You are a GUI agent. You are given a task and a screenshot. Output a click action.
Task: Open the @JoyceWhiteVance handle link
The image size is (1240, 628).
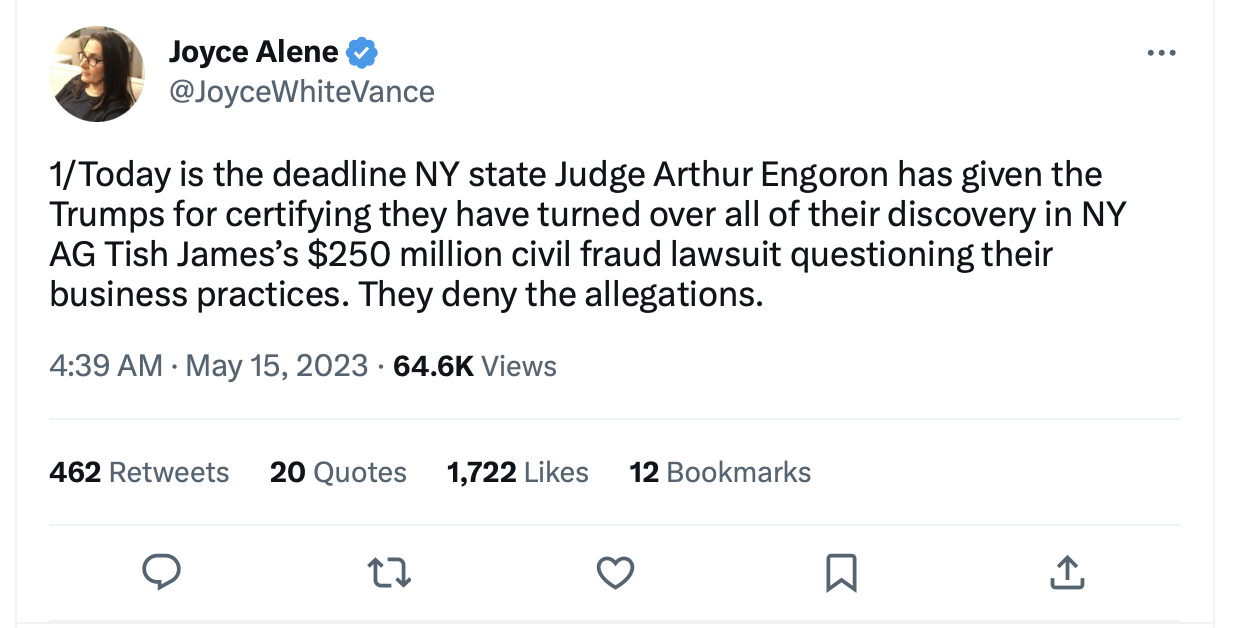[x=301, y=92]
